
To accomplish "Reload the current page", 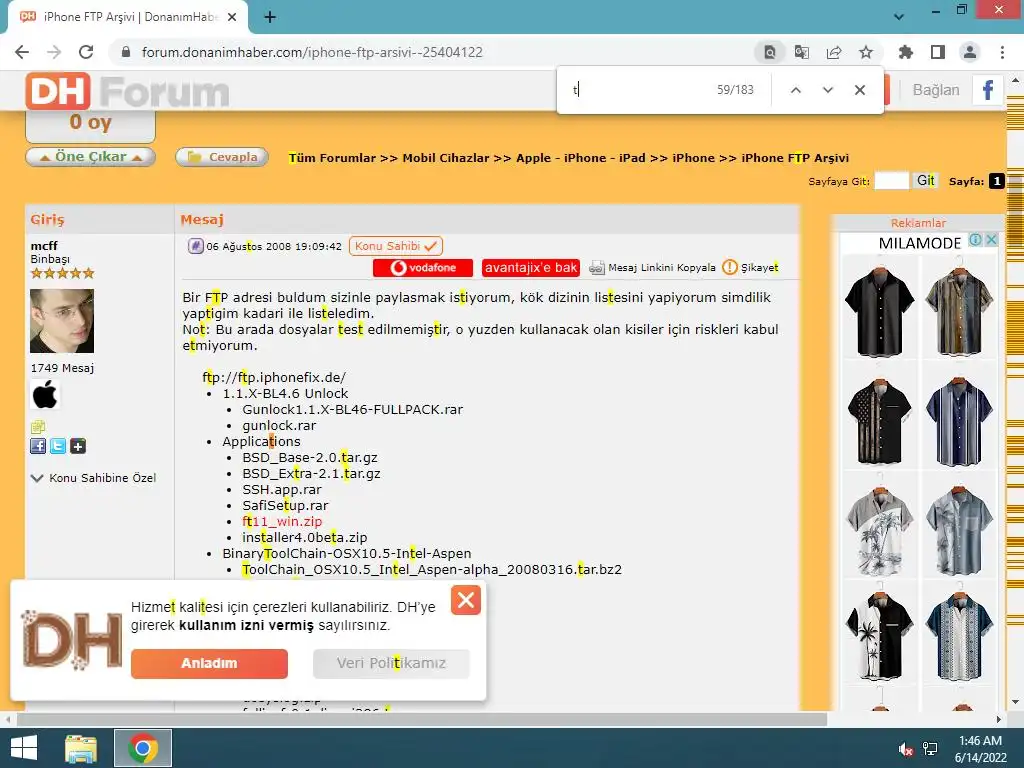I will (86, 52).
